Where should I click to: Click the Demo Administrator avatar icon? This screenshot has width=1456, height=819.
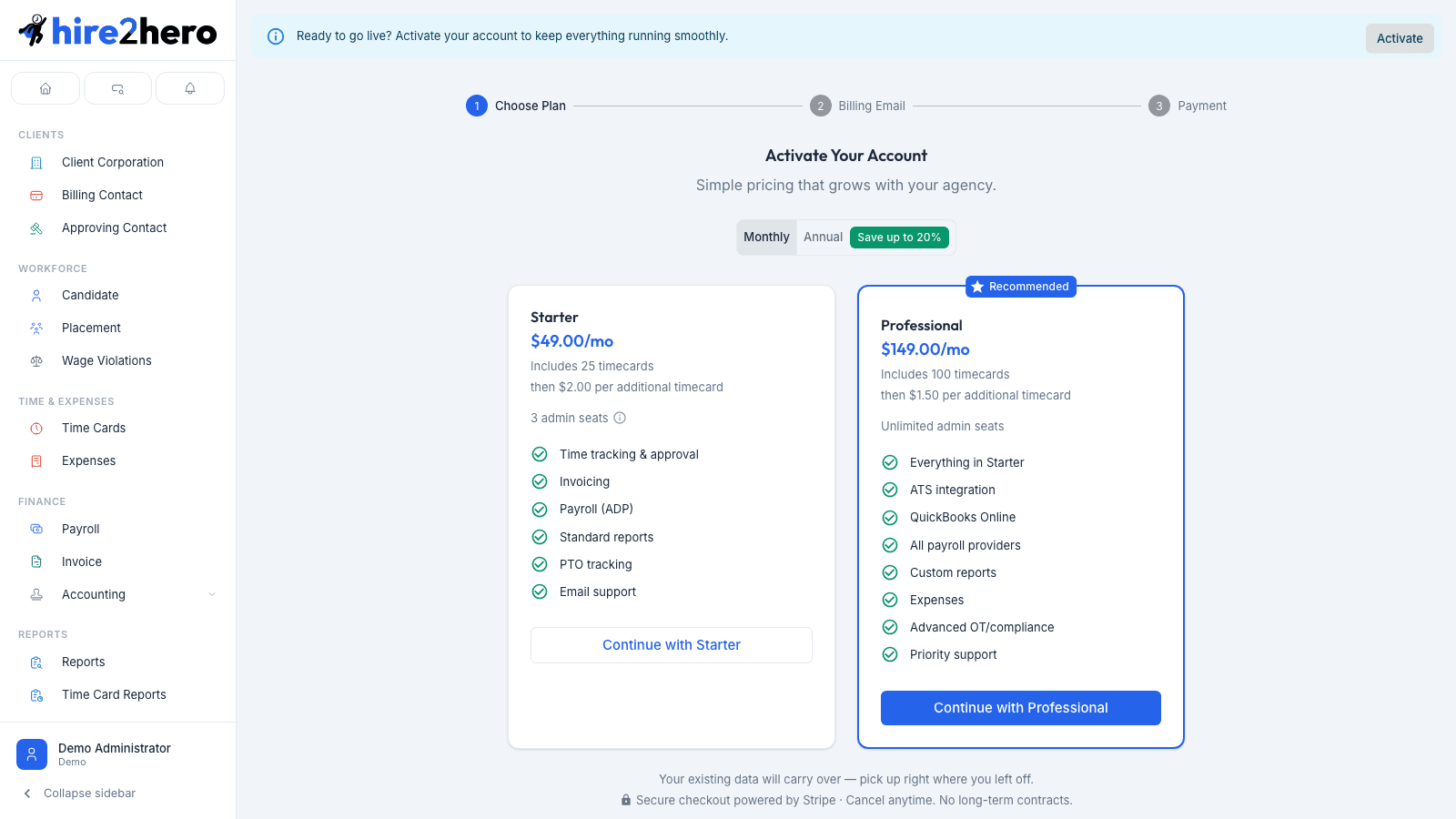click(x=32, y=754)
